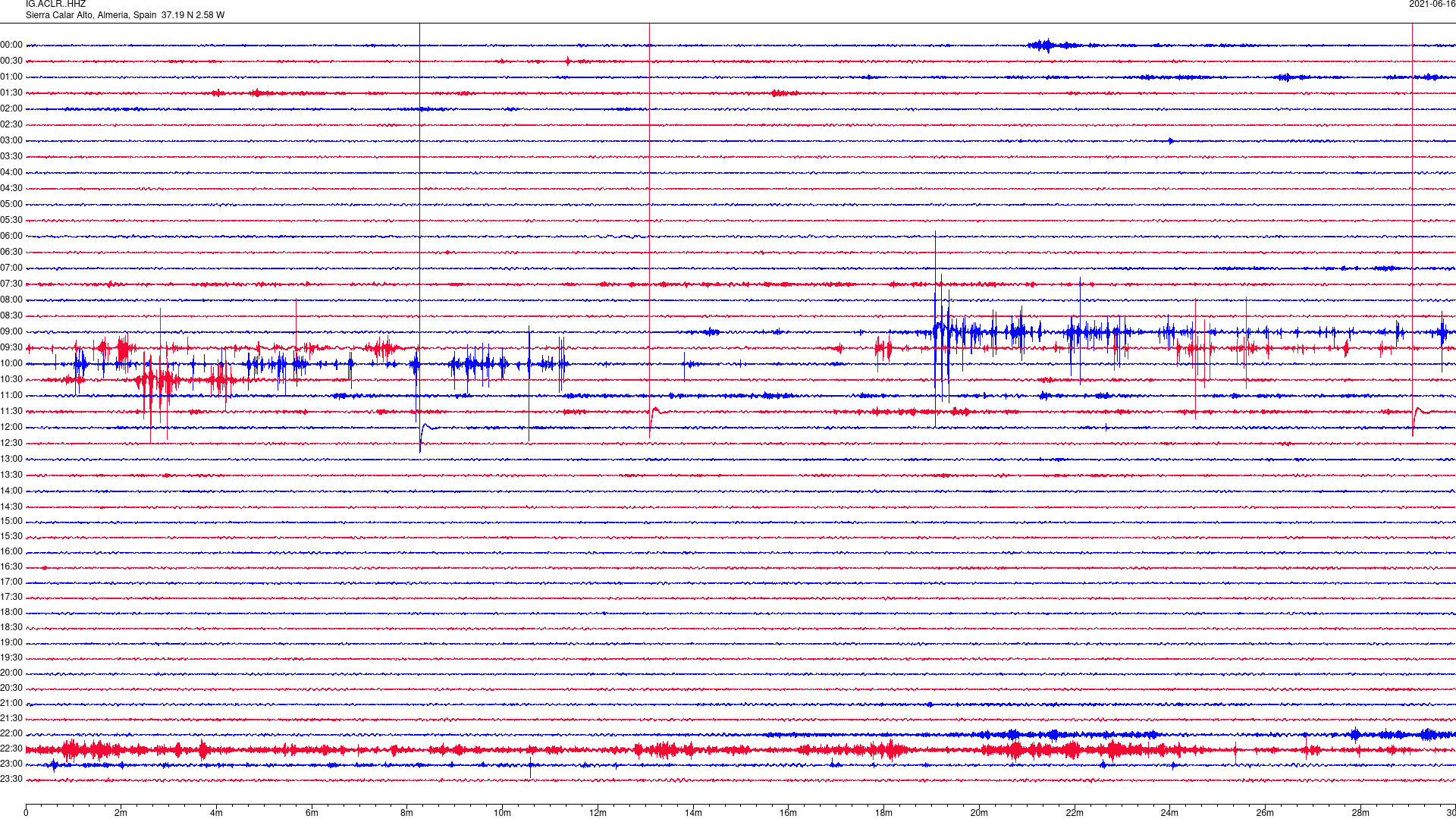The height and width of the screenshot is (819, 1456).
Task: Click the Sierra Calar Alto location caption
Action: click(125, 15)
